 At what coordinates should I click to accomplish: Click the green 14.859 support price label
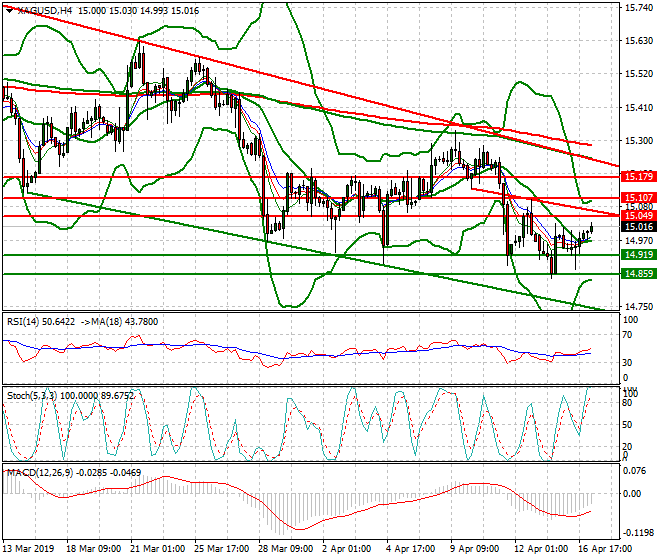tap(639, 274)
